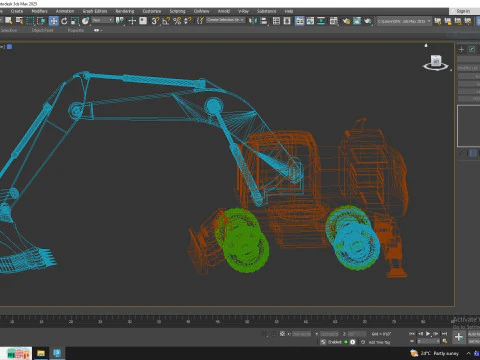Open Substance menu

(266, 11)
